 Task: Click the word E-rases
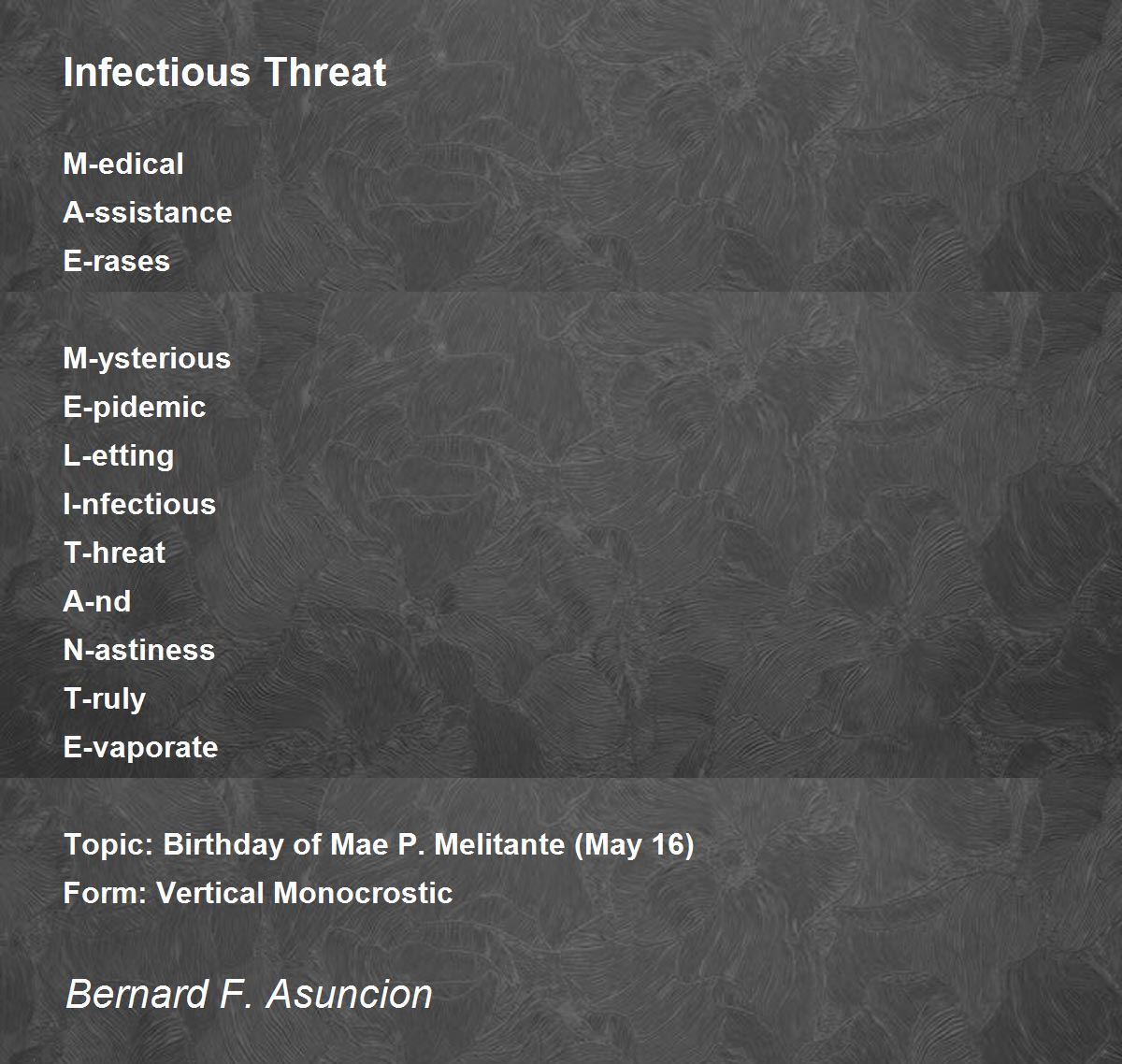pos(116,261)
